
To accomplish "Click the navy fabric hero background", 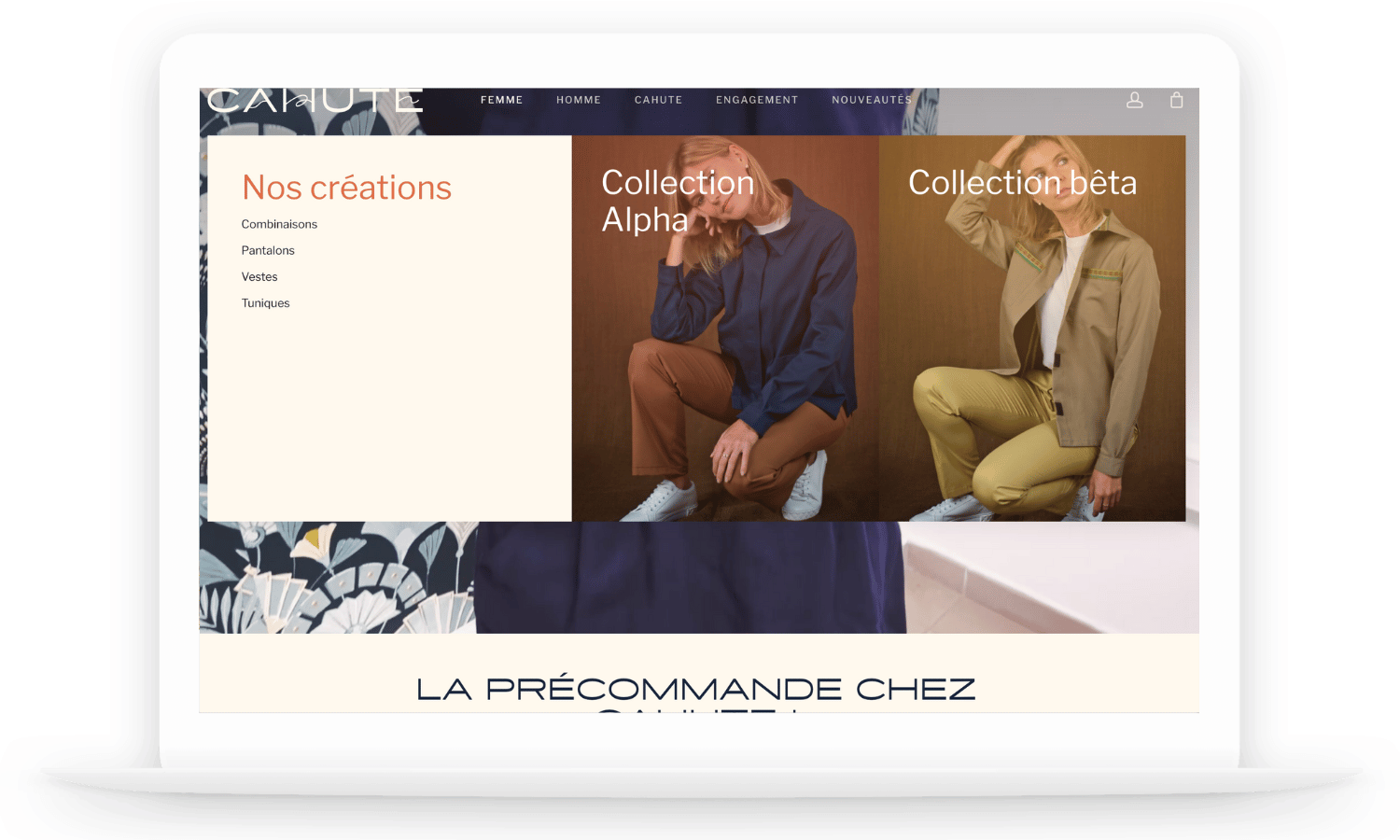I will 691,578.
